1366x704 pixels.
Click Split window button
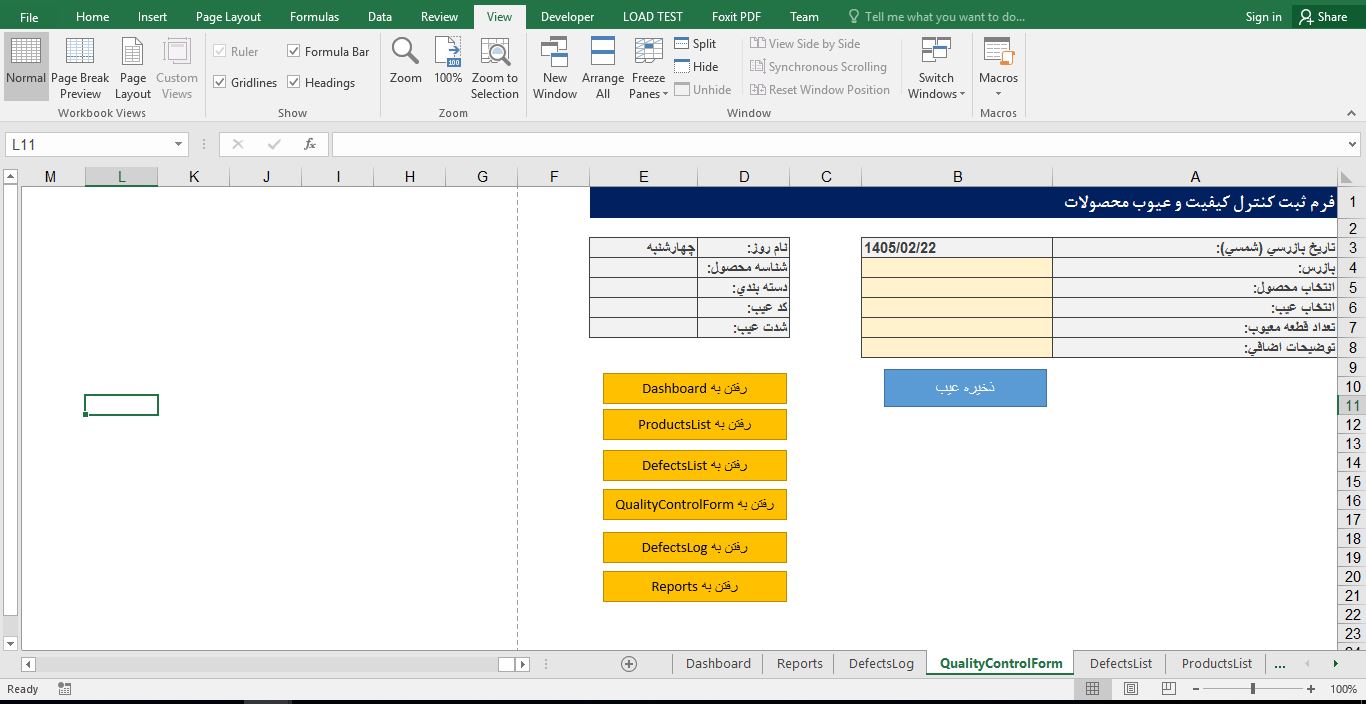coord(695,44)
